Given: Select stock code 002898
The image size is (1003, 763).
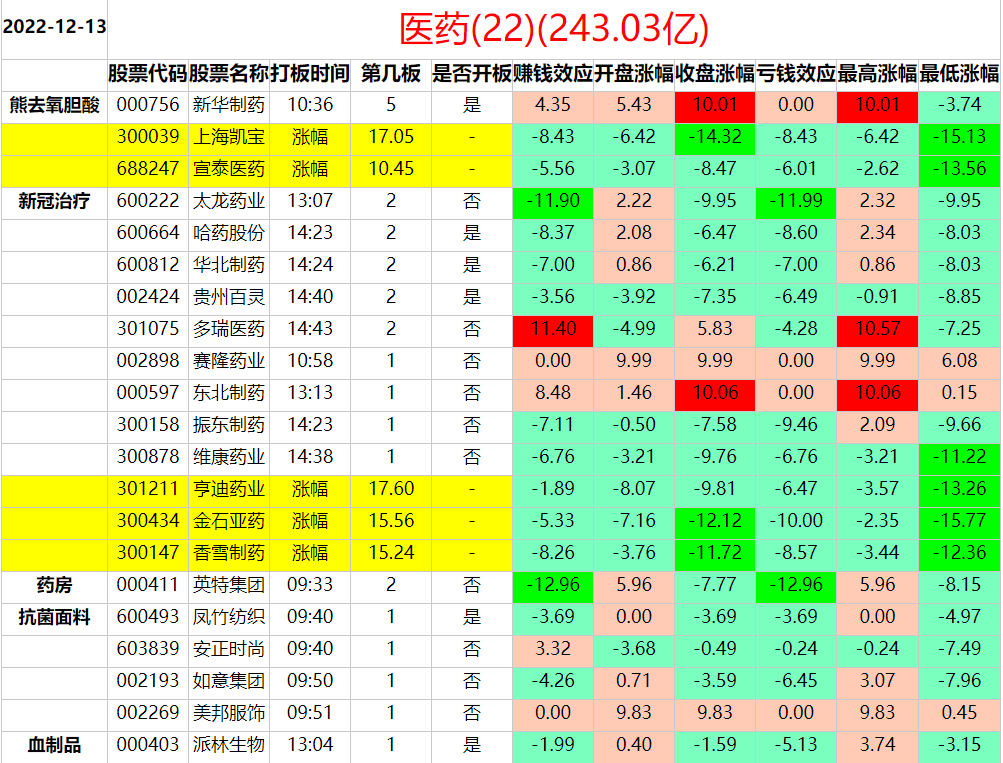Looking at the screenshot, I should coord(148,361).
